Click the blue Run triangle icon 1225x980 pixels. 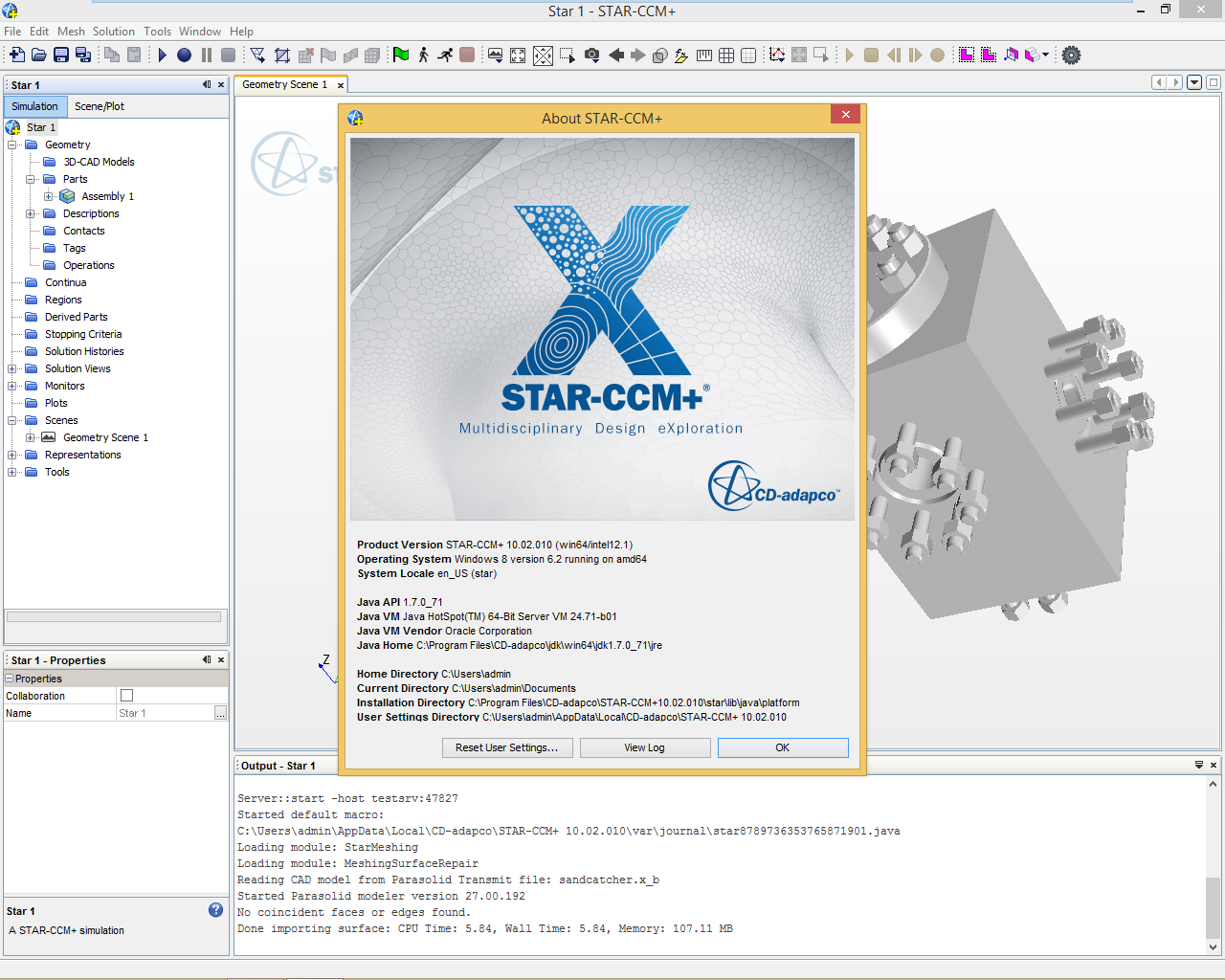coord(163,56)
